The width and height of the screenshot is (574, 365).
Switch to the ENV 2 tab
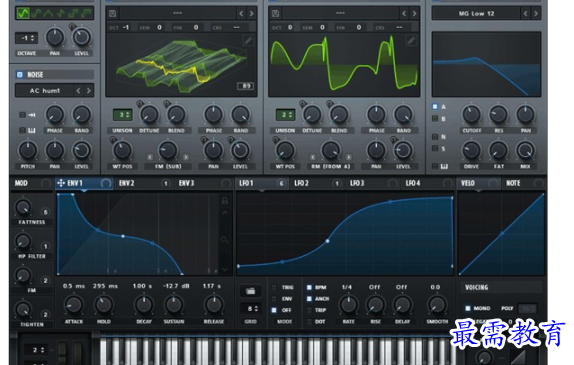[x=127, y=183]
